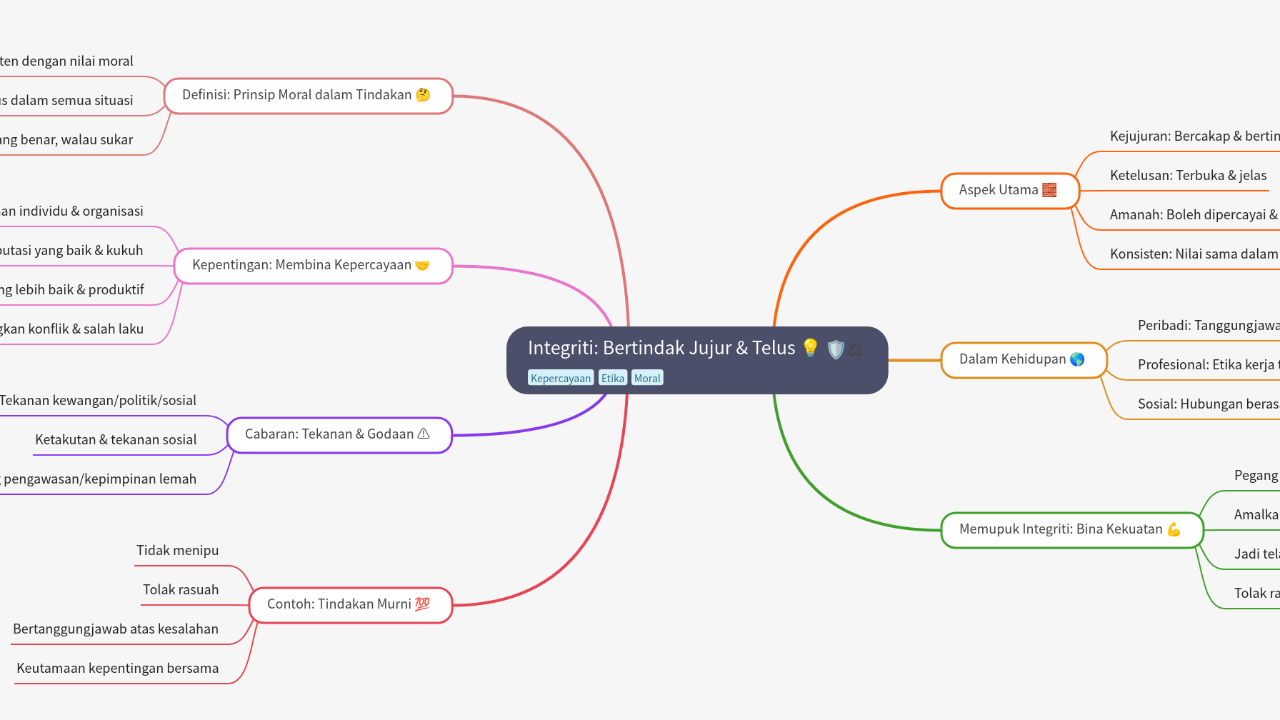Select 'Keutamaan kepentingan bersama' leaf
This screenshot has width=1280, height=720.
click(118, 668)
